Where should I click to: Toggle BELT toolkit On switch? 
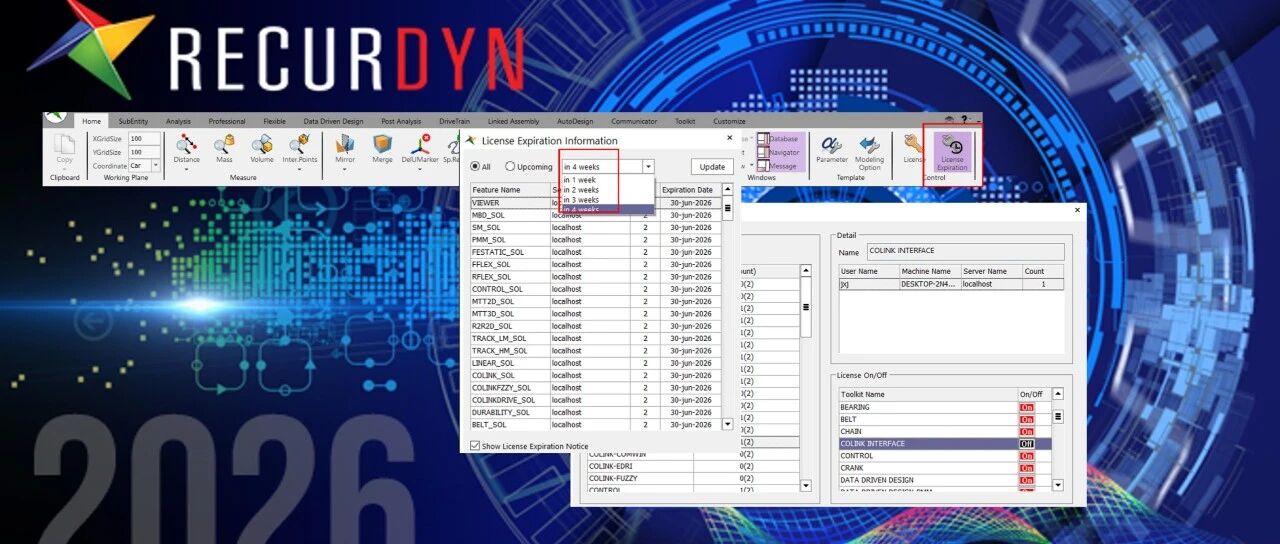coord(1026,420)
